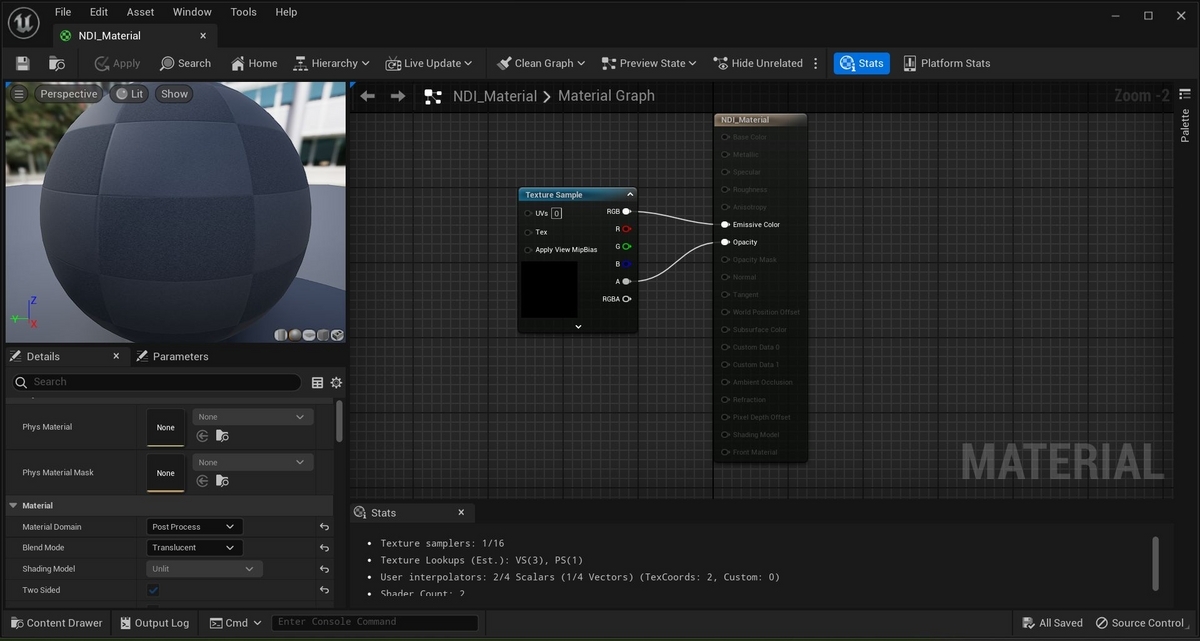Toggle the Stats button

862,63
